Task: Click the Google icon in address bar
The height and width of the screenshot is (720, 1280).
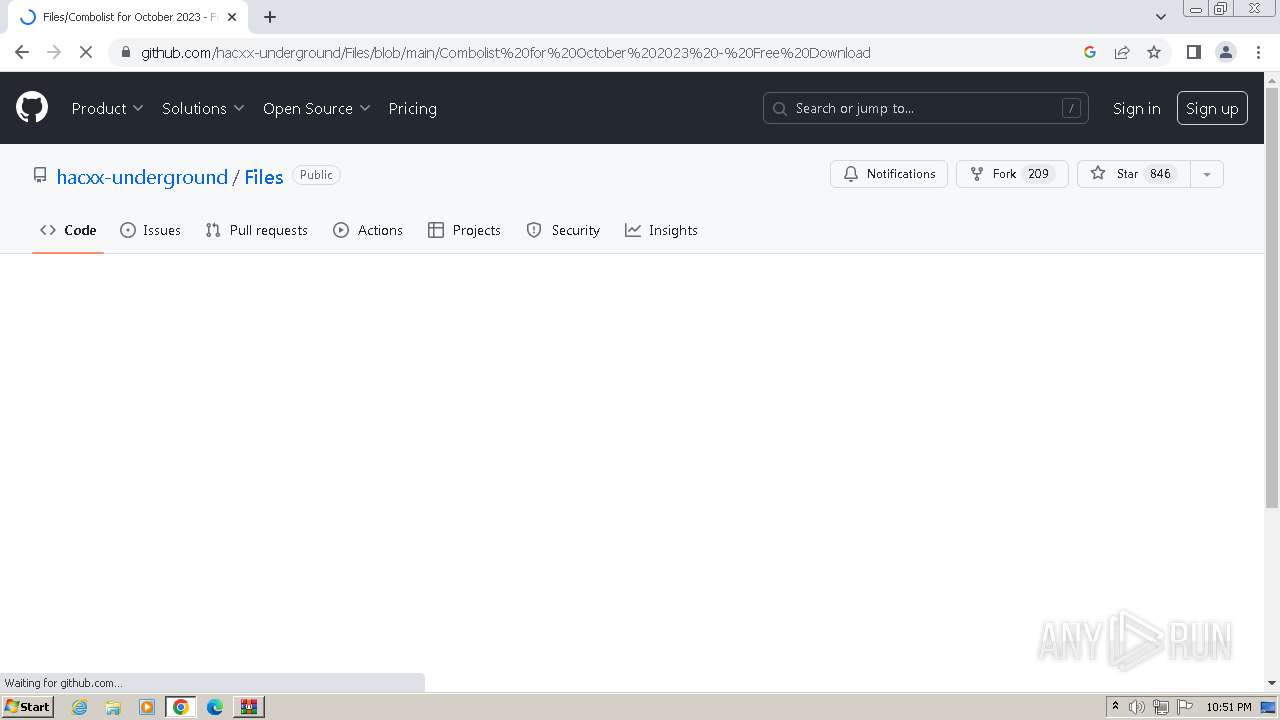Action: coord(1090,52)
